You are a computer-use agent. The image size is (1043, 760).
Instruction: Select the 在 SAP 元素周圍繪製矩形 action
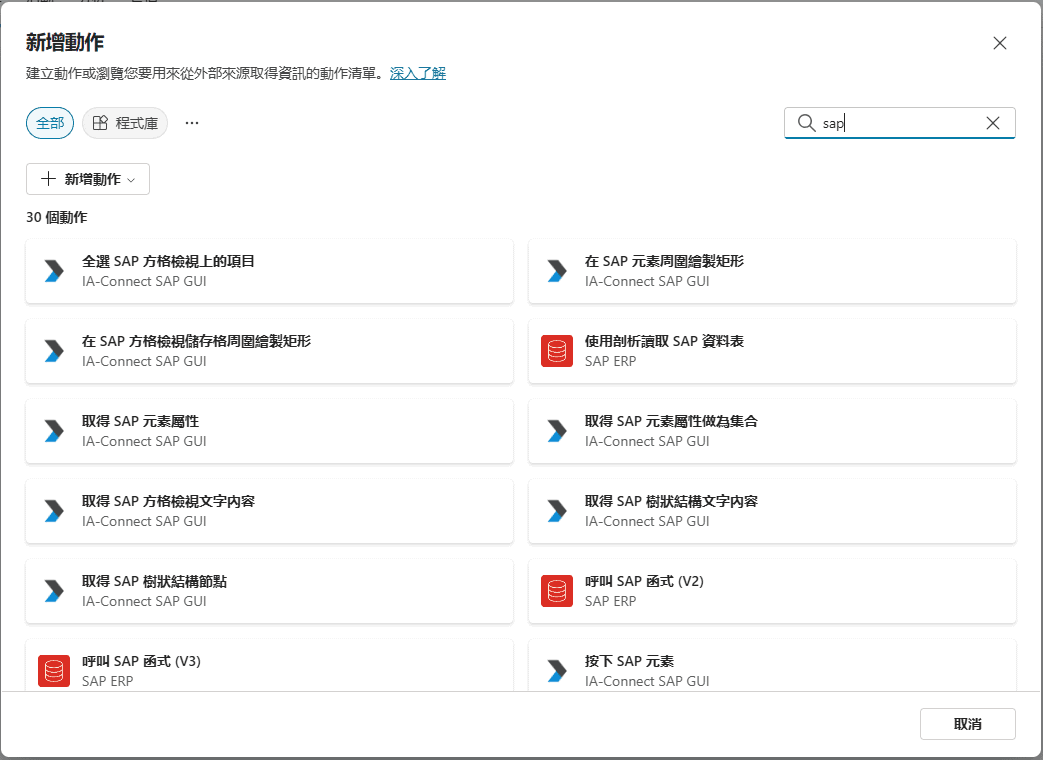(x=772, y=271)
